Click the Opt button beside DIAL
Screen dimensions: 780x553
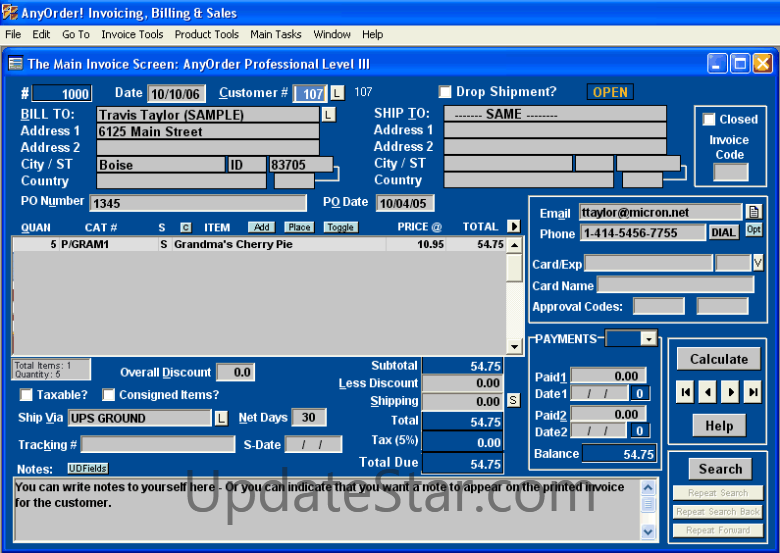754,230
